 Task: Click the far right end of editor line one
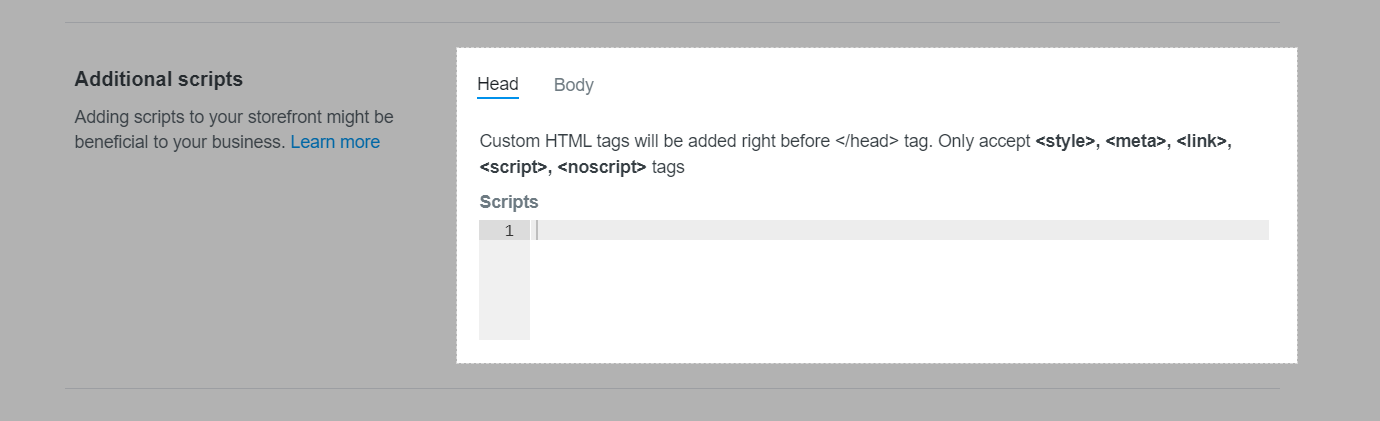pos(1258,230)
